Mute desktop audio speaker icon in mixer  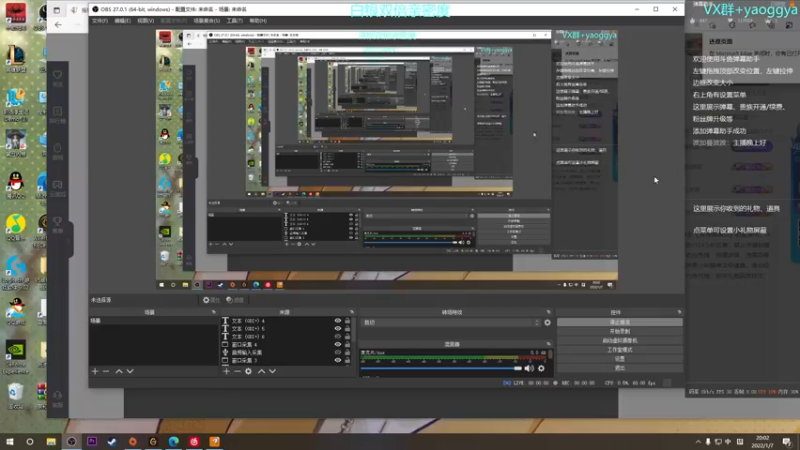(x=529, y=368)
